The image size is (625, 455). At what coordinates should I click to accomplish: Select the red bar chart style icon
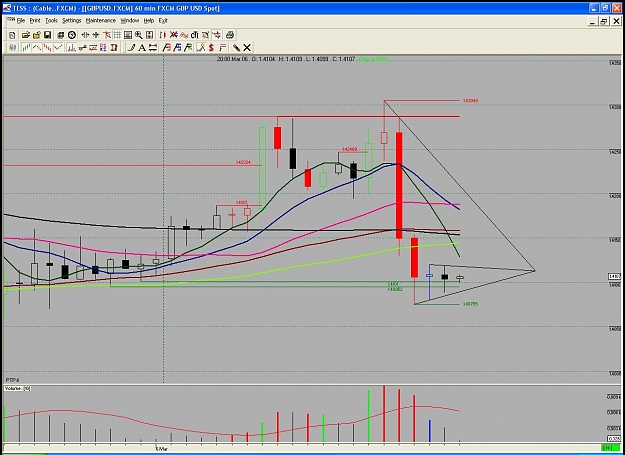coord(48,48)
